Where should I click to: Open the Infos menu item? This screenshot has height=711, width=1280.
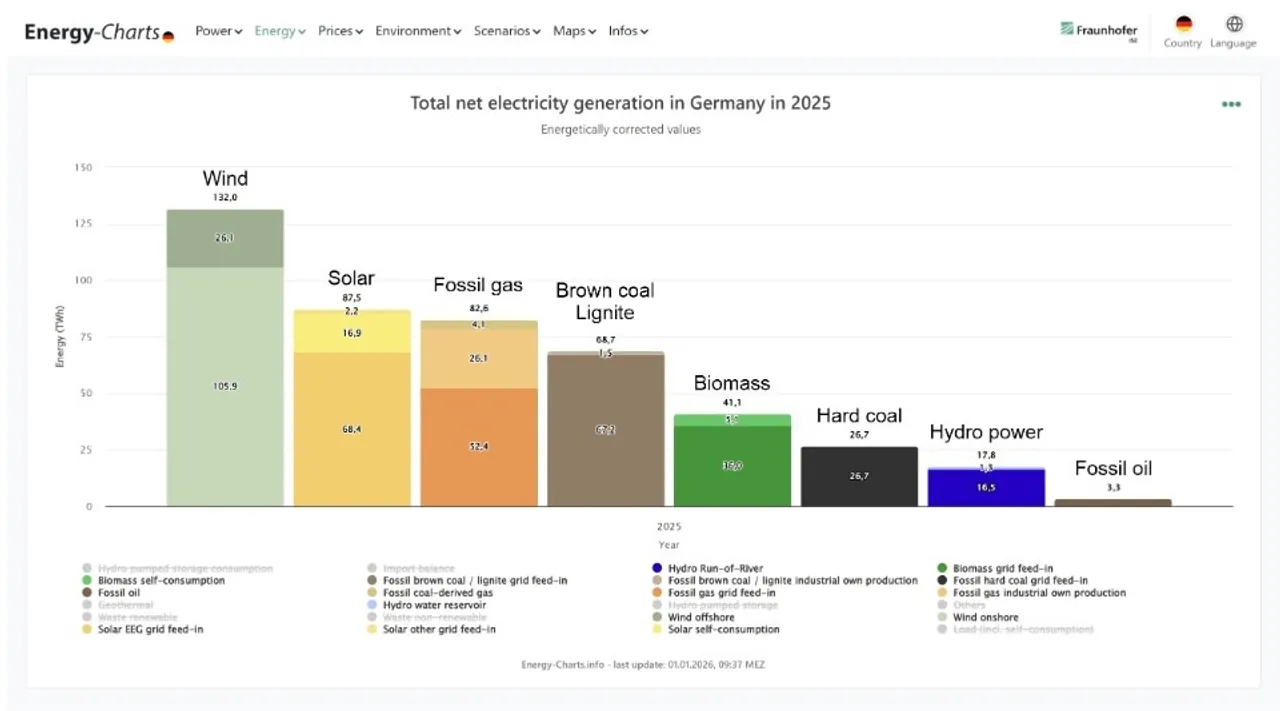click(628, 31)
